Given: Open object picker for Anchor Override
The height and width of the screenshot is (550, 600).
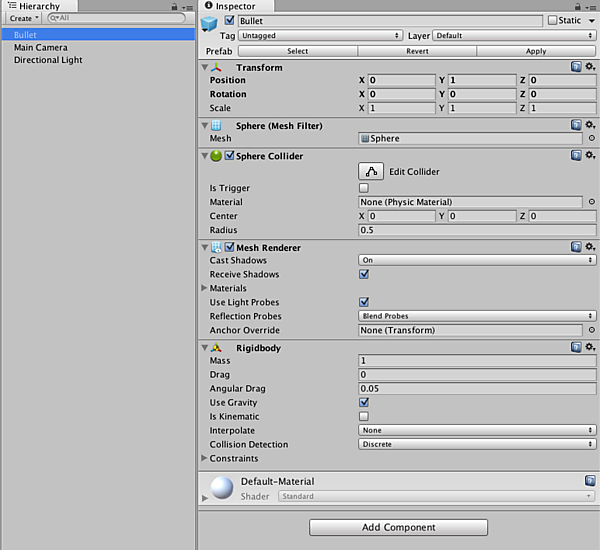Looking at the screenshot, I should point(592,330).
